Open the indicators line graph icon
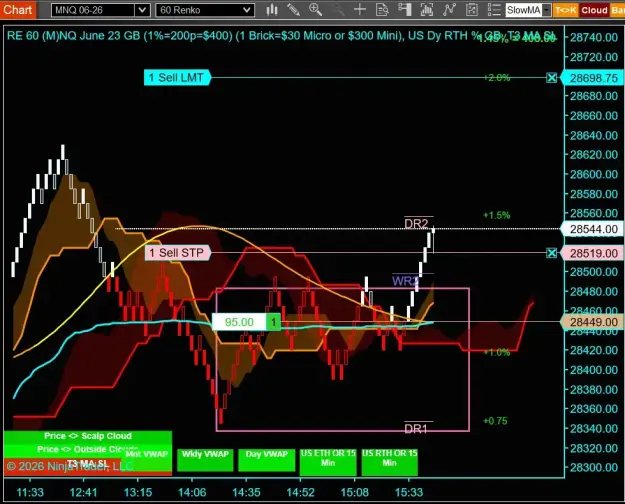 (449, 10)
